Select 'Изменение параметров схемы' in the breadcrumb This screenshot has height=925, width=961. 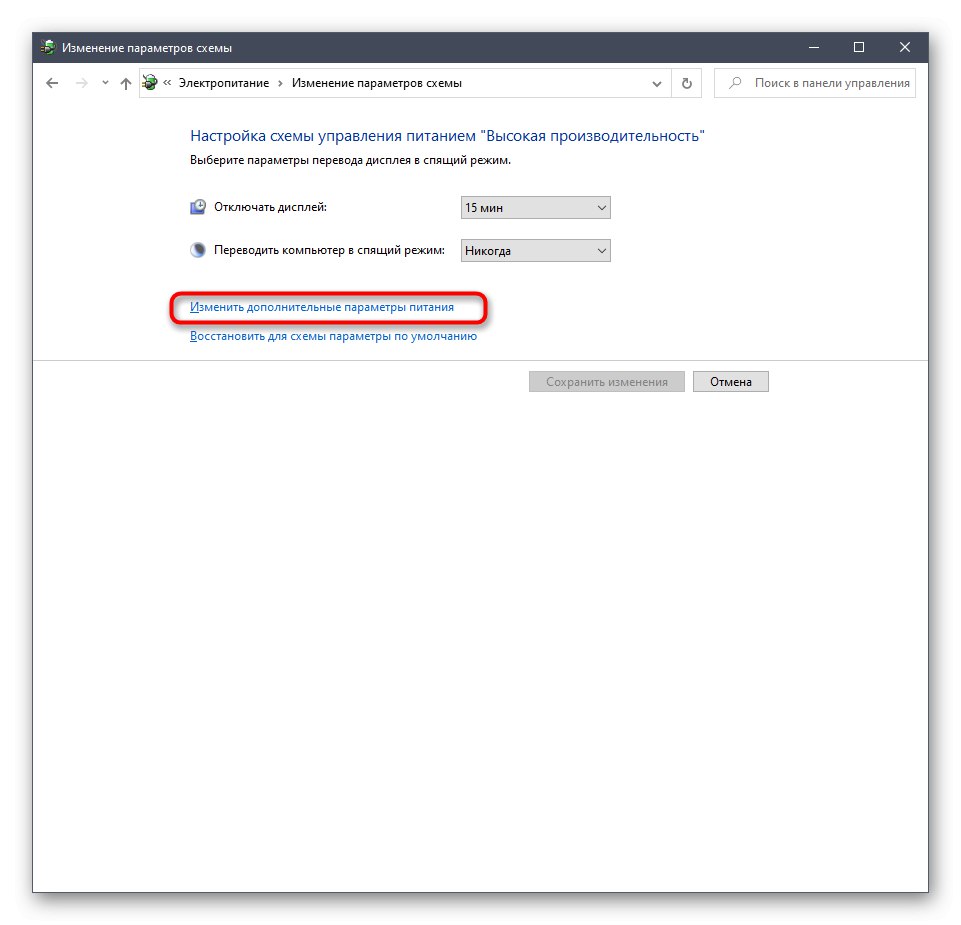point(380,83)
